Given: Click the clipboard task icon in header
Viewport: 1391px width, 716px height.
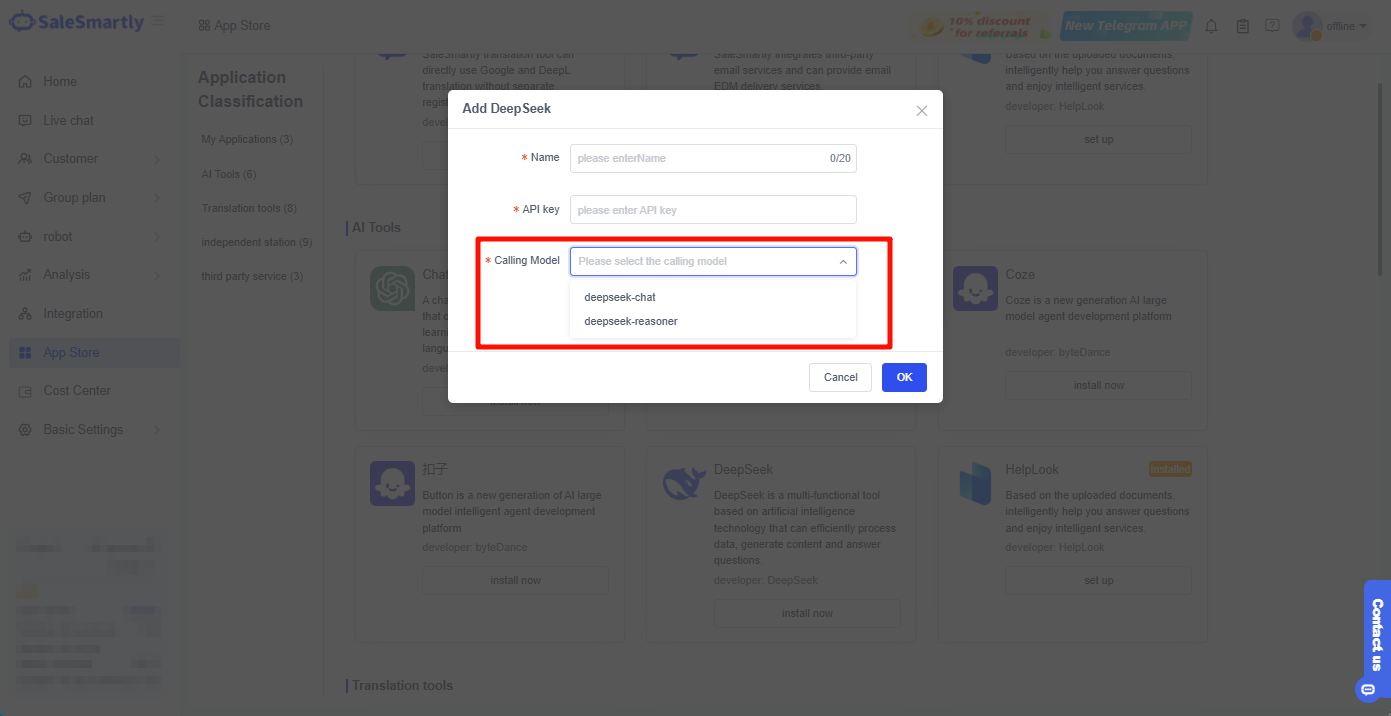Looking at the screenshot, I should pos(1242,26).
